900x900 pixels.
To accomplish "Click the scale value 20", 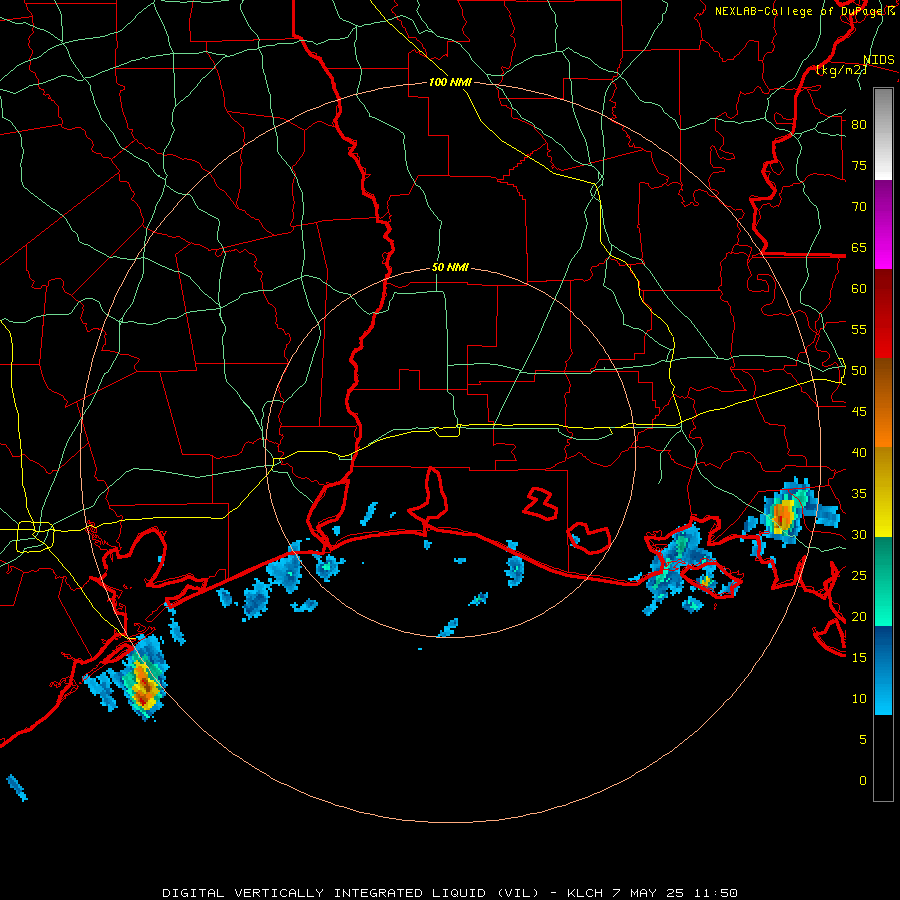I will 859,616.
